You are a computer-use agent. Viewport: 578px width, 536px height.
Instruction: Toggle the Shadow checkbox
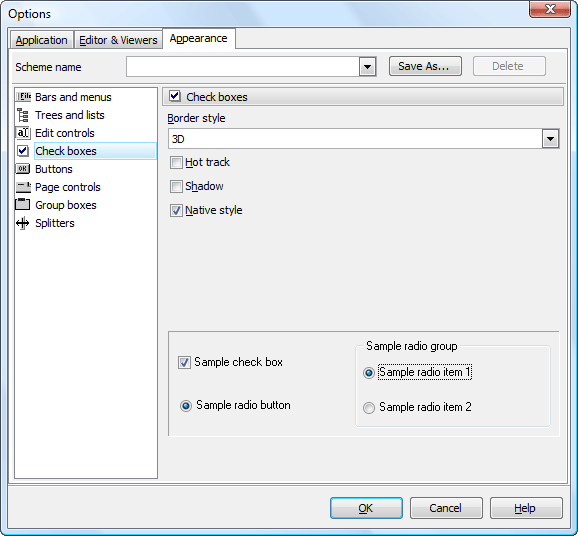click(x=176, y=186)
